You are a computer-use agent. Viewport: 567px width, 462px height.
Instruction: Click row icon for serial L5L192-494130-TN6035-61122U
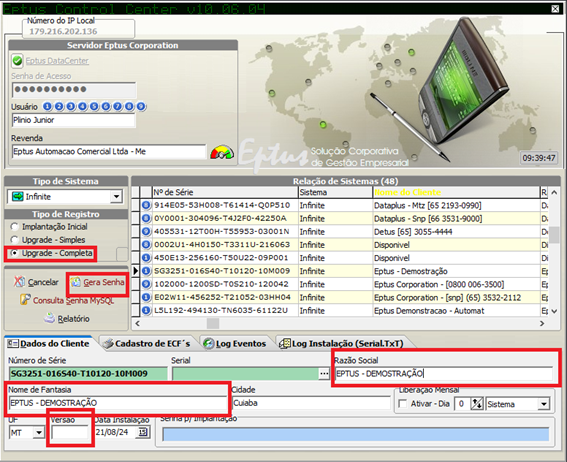[146, 310]
